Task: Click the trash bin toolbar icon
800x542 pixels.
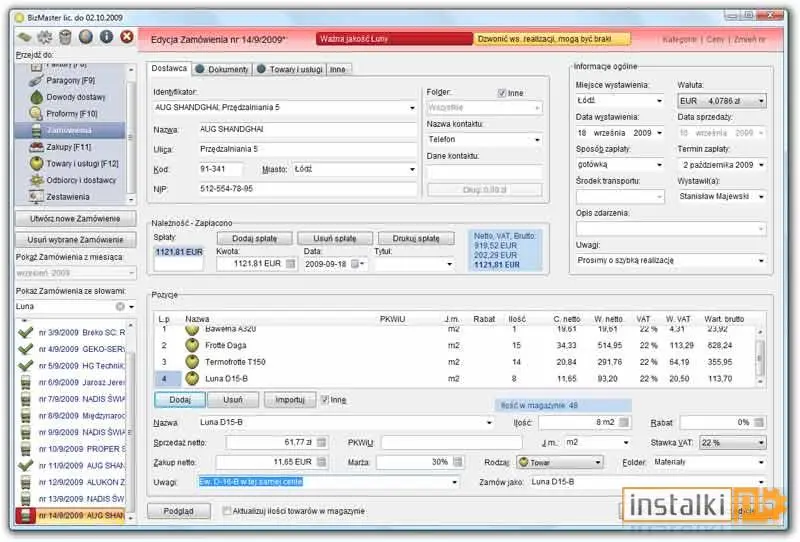Action: [x=65, y=37]
